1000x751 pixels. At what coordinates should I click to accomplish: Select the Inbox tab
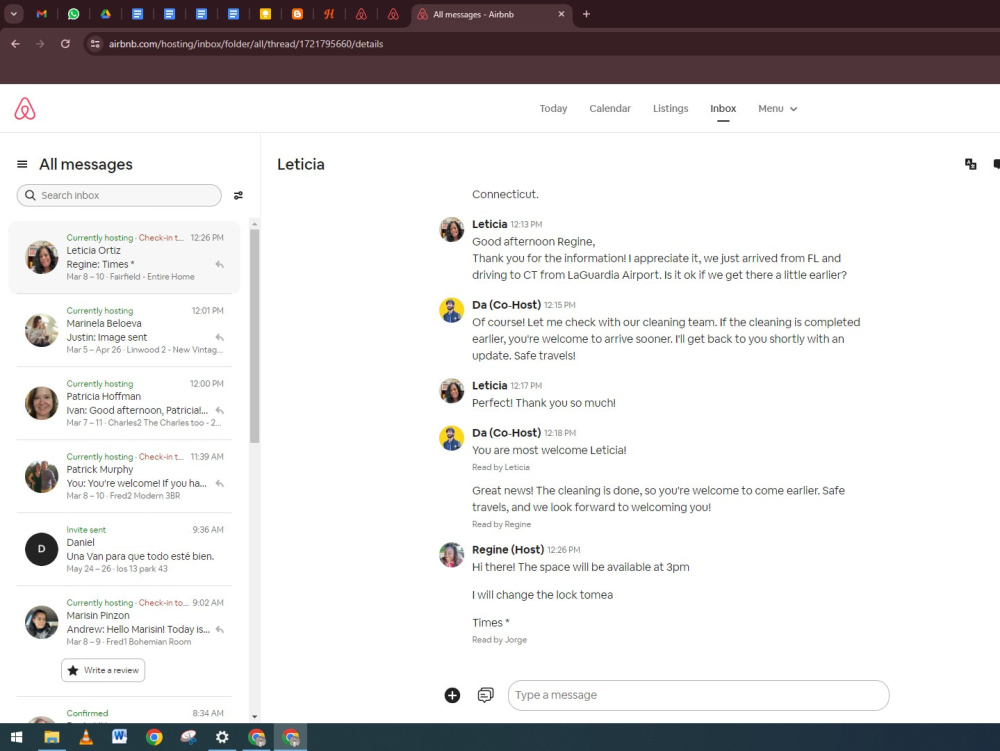pos(723,109)
